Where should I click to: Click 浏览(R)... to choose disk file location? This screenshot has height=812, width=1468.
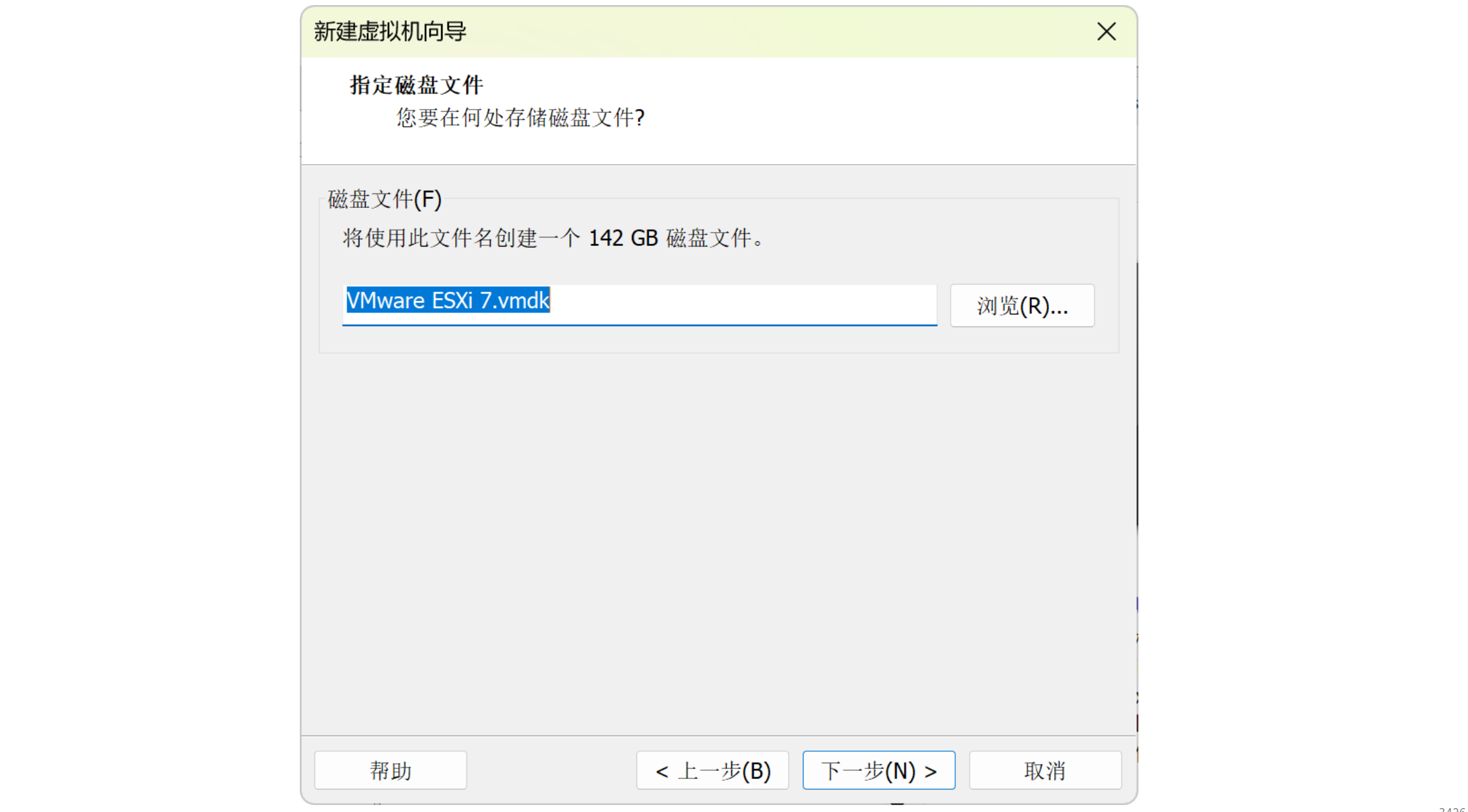pos(1022,306)
